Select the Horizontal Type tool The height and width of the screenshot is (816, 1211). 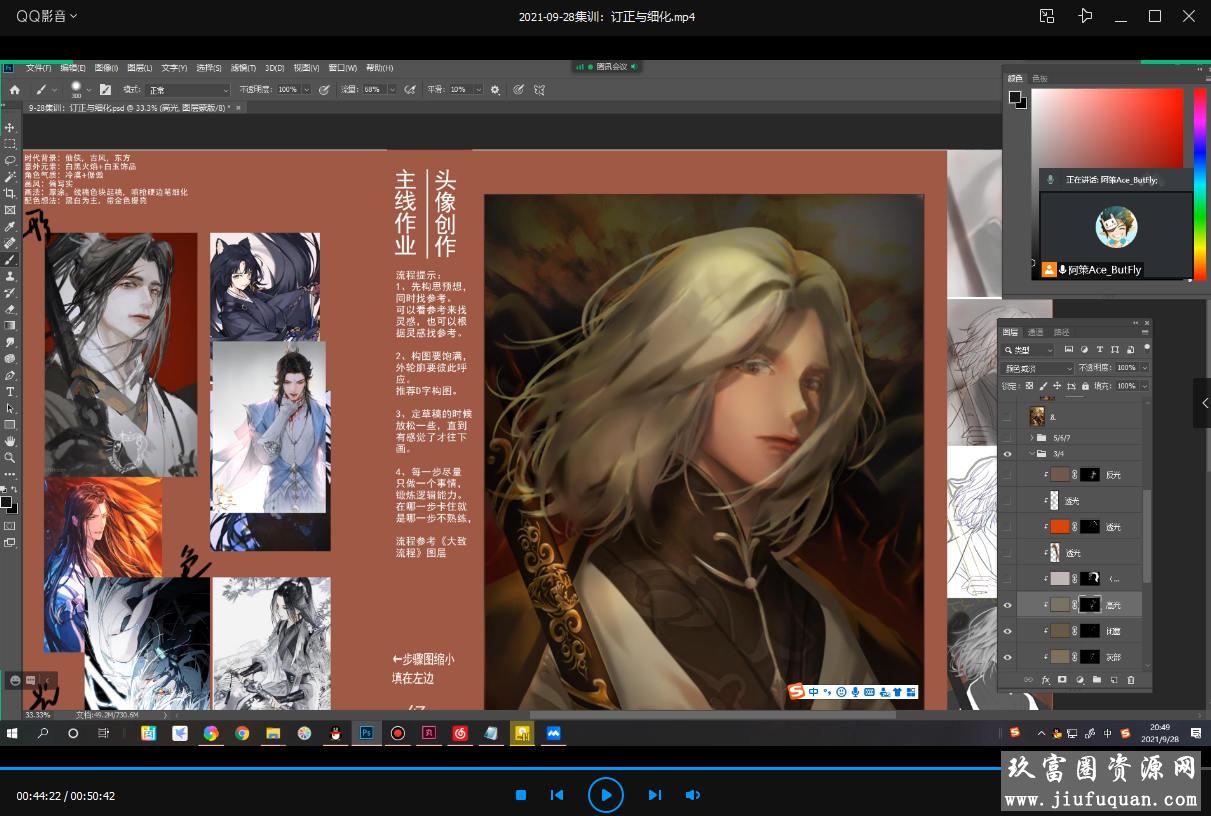point(10,392)
